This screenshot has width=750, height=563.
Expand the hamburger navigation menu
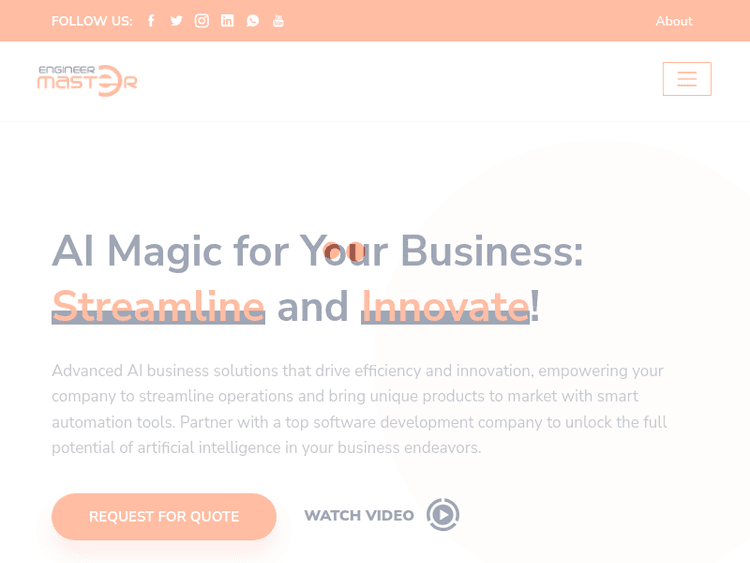pos(687,79)
